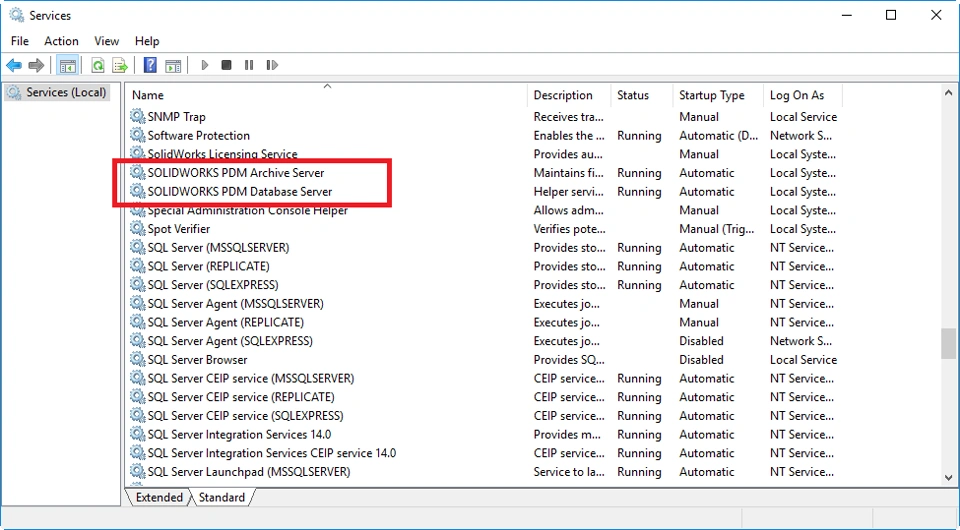Click the gear icon beside Spot Verifier
The image size is (960, 530).
tap(138, 229)
